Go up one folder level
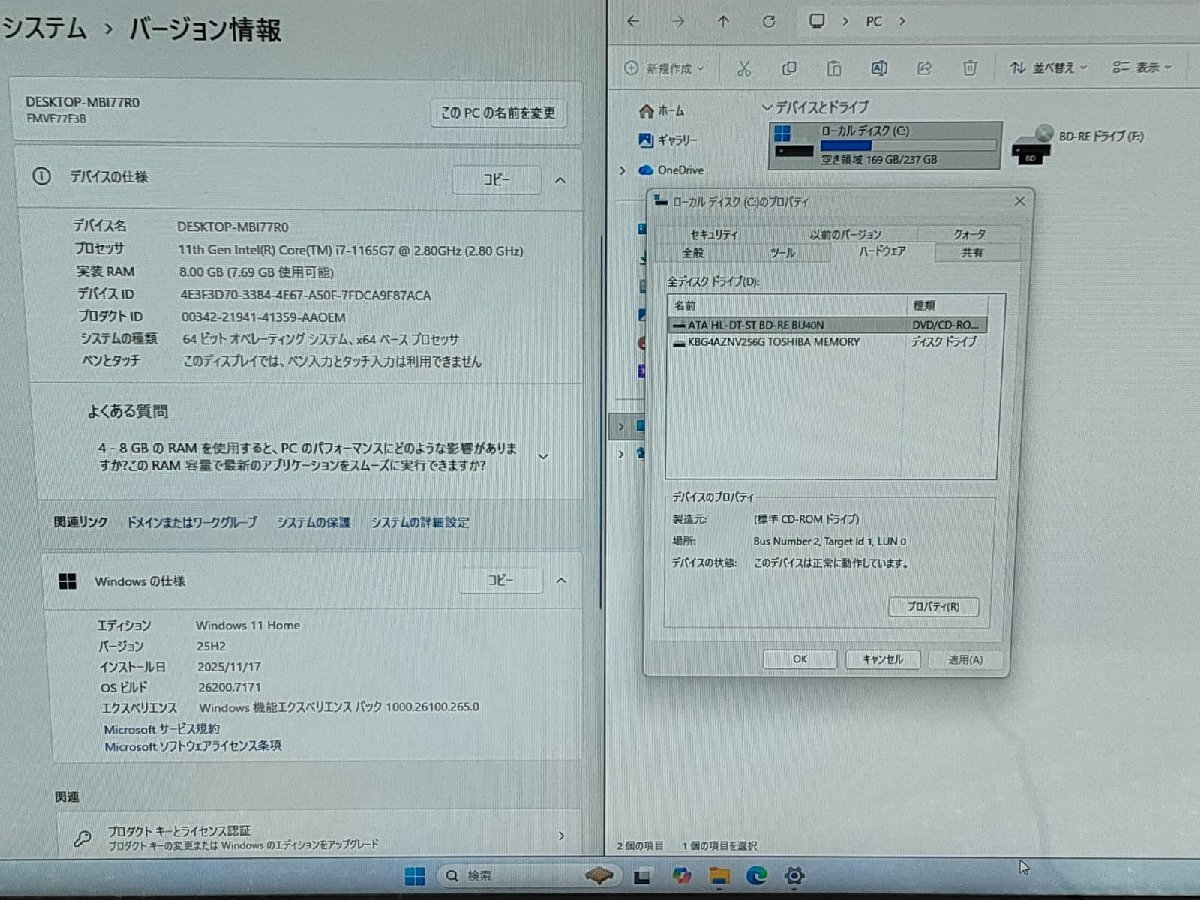 [723, 21]
